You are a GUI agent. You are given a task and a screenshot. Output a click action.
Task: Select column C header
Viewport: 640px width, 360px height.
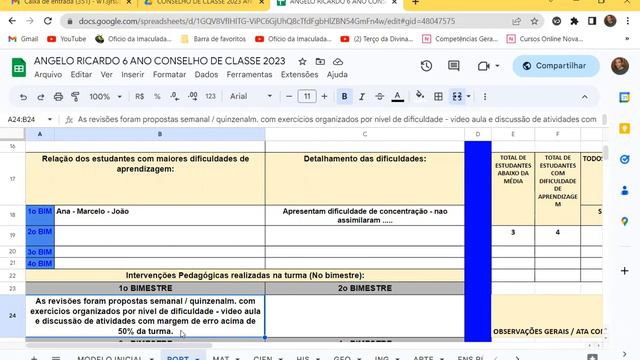[x=364, y=134]
